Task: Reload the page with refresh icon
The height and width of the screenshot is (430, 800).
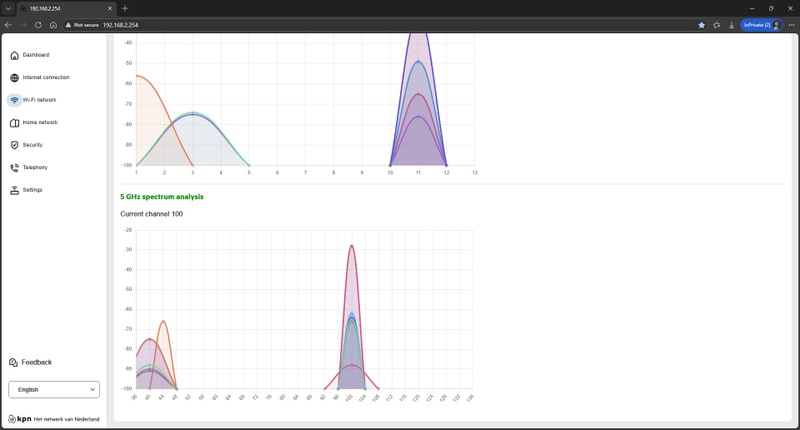Action: pos(38,24)
